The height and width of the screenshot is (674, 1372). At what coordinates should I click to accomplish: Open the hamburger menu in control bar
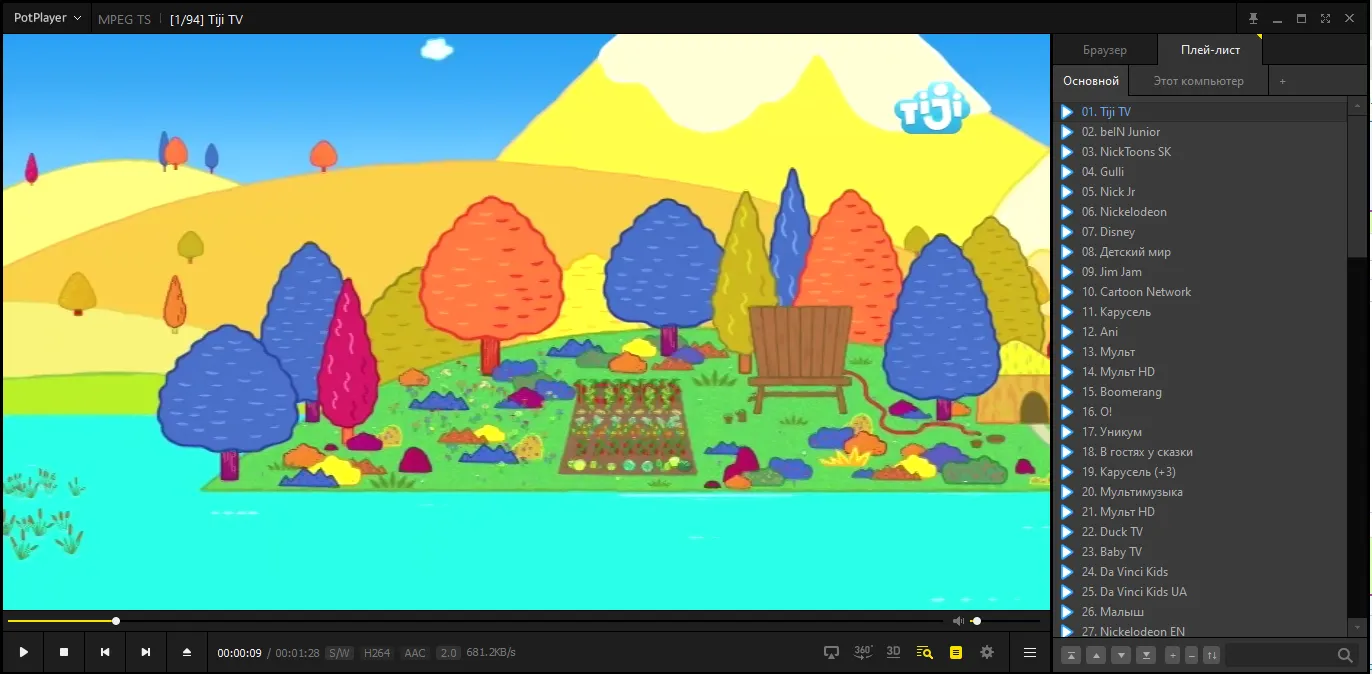(1030, 652)
